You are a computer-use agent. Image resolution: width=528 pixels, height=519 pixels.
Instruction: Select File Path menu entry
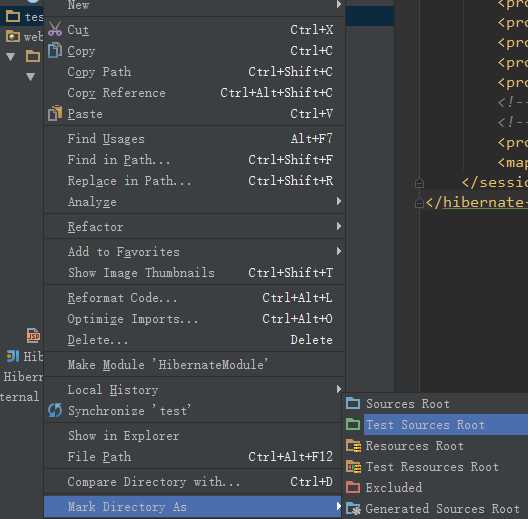click(194, 456)
